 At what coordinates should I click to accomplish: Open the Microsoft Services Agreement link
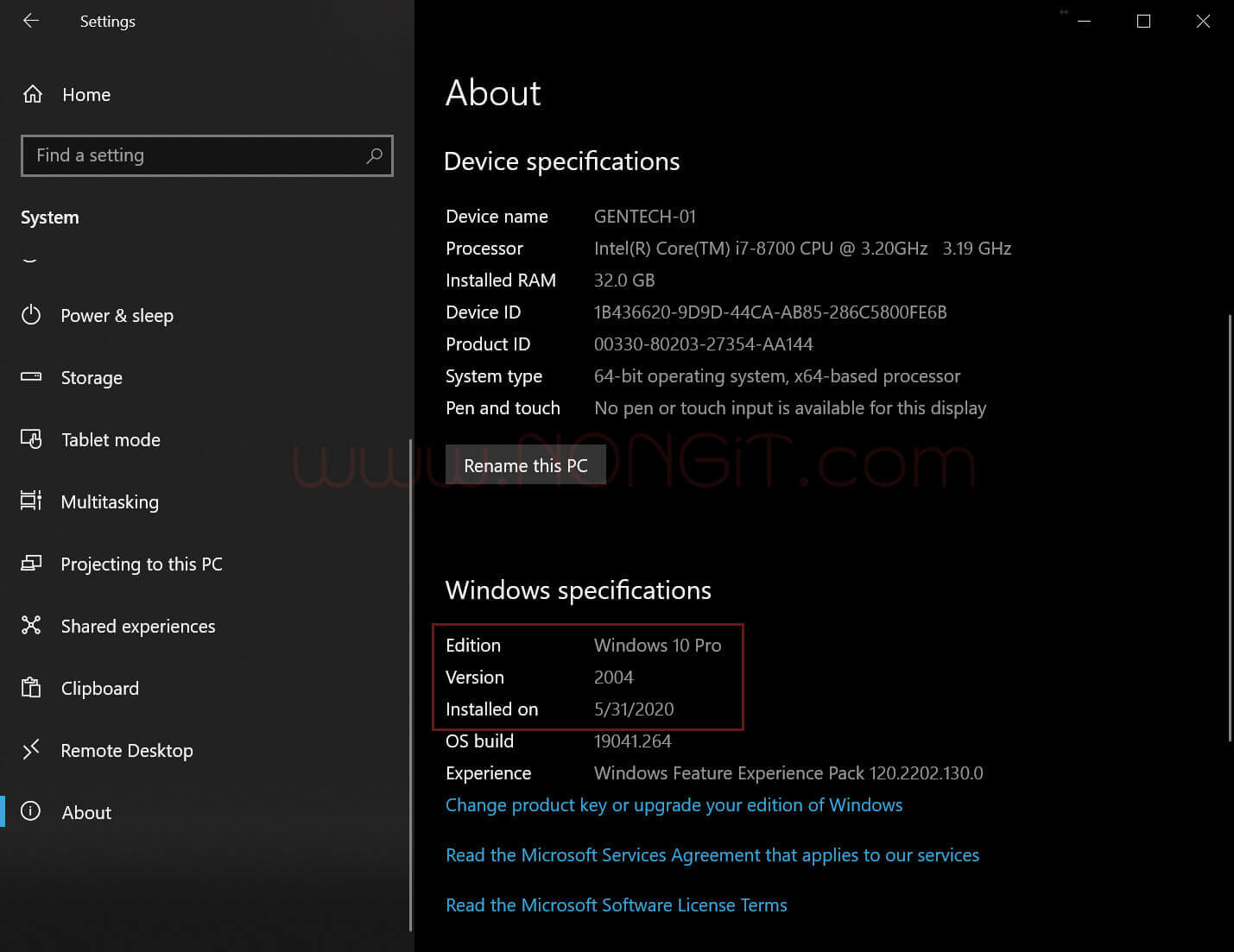(x=712, y=854)
